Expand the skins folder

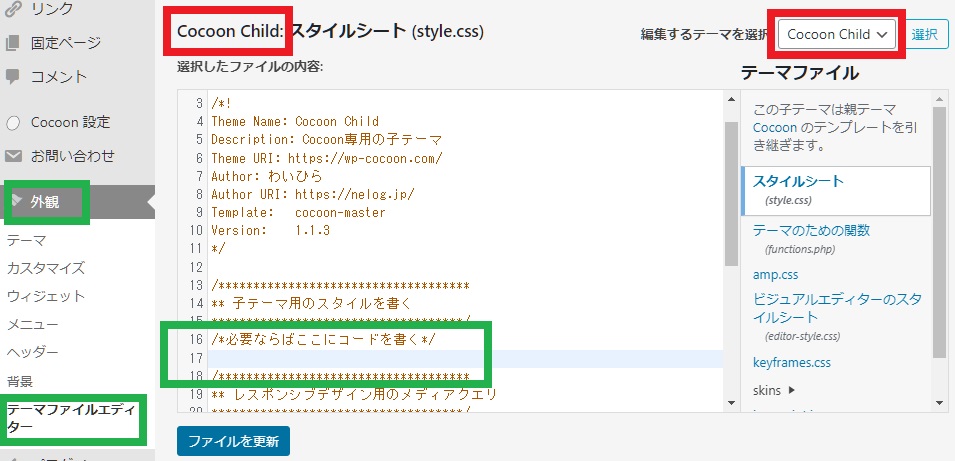(774, 390)
